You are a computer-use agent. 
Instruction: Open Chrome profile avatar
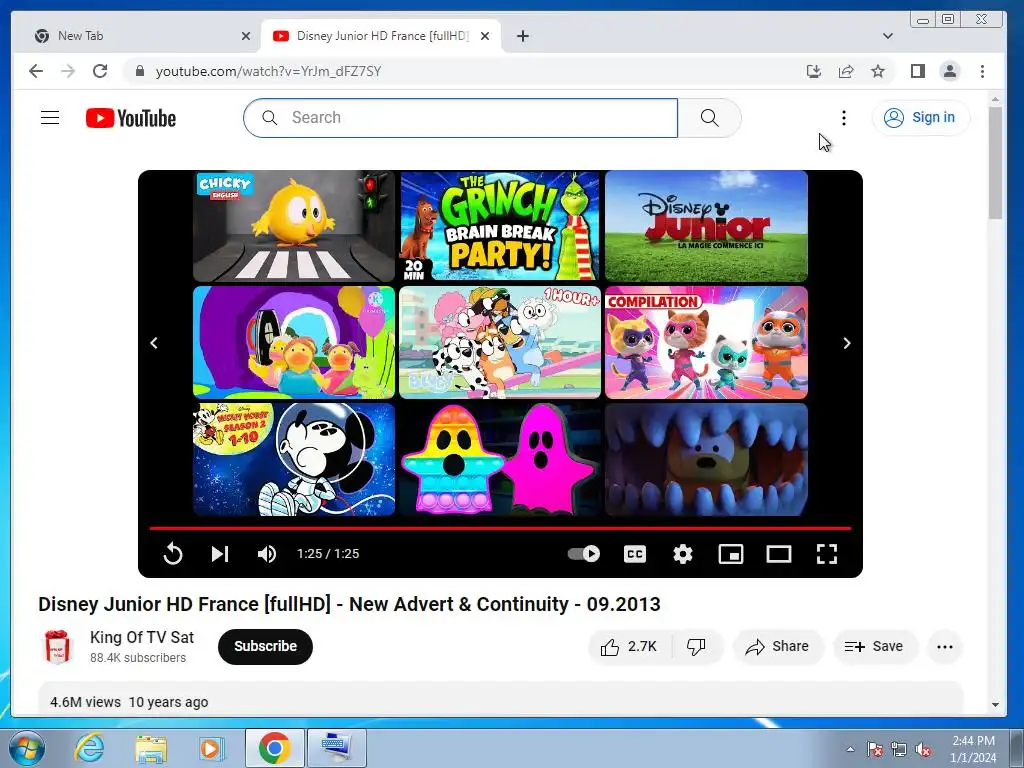950,71
